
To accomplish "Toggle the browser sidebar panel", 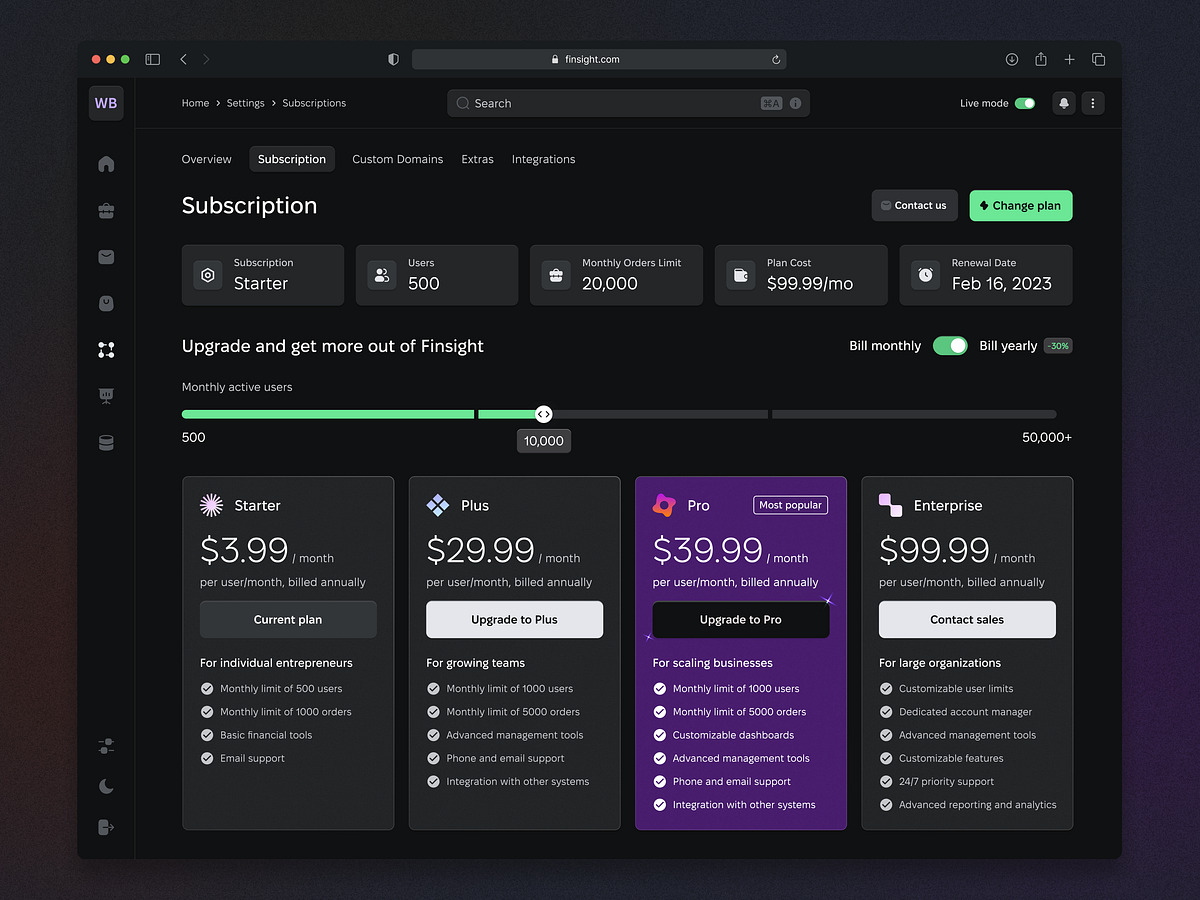I will [153, 60].
